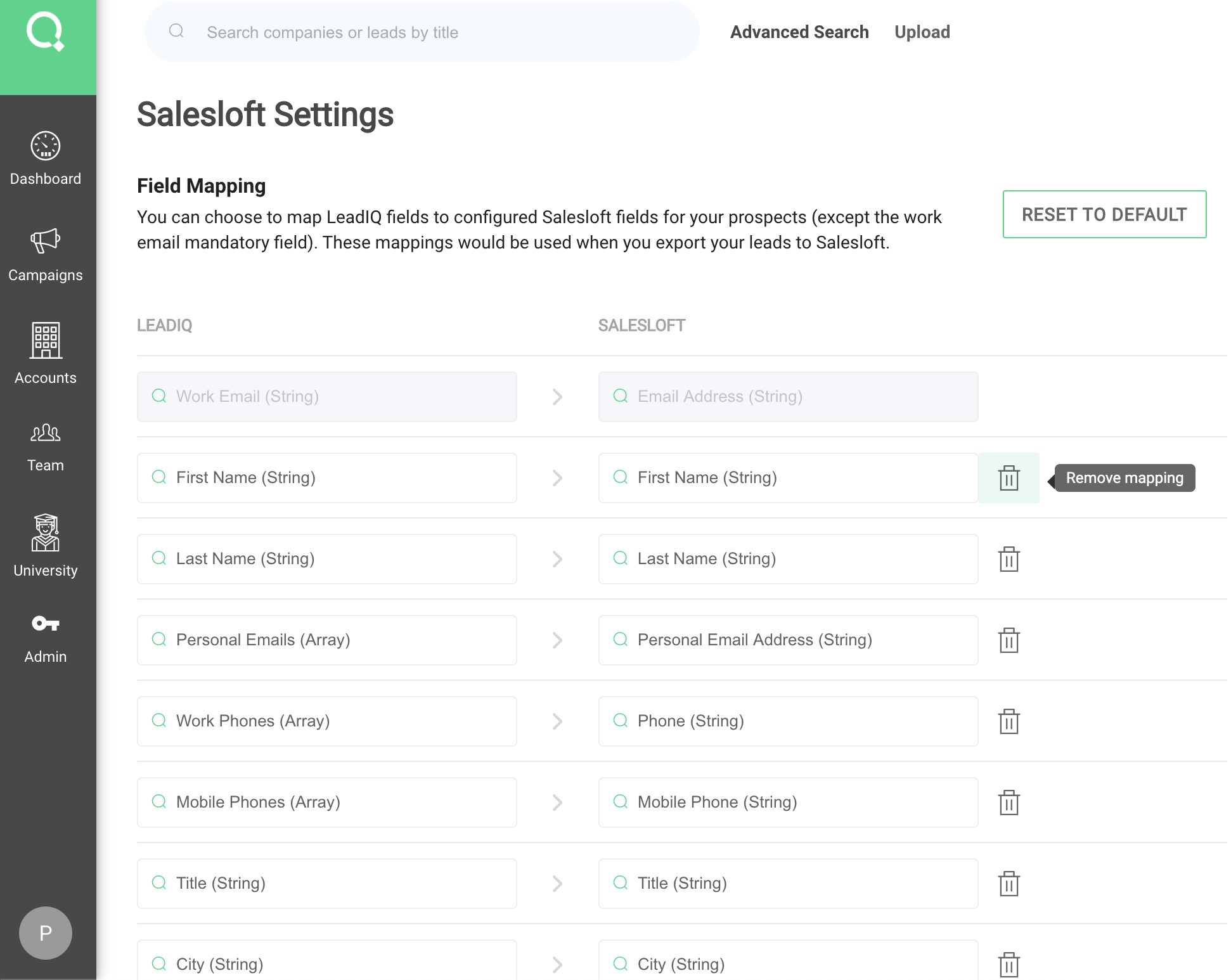Delete the Title field mapping
This screenshot has width=1231, height=980.
coord(1009,884)
